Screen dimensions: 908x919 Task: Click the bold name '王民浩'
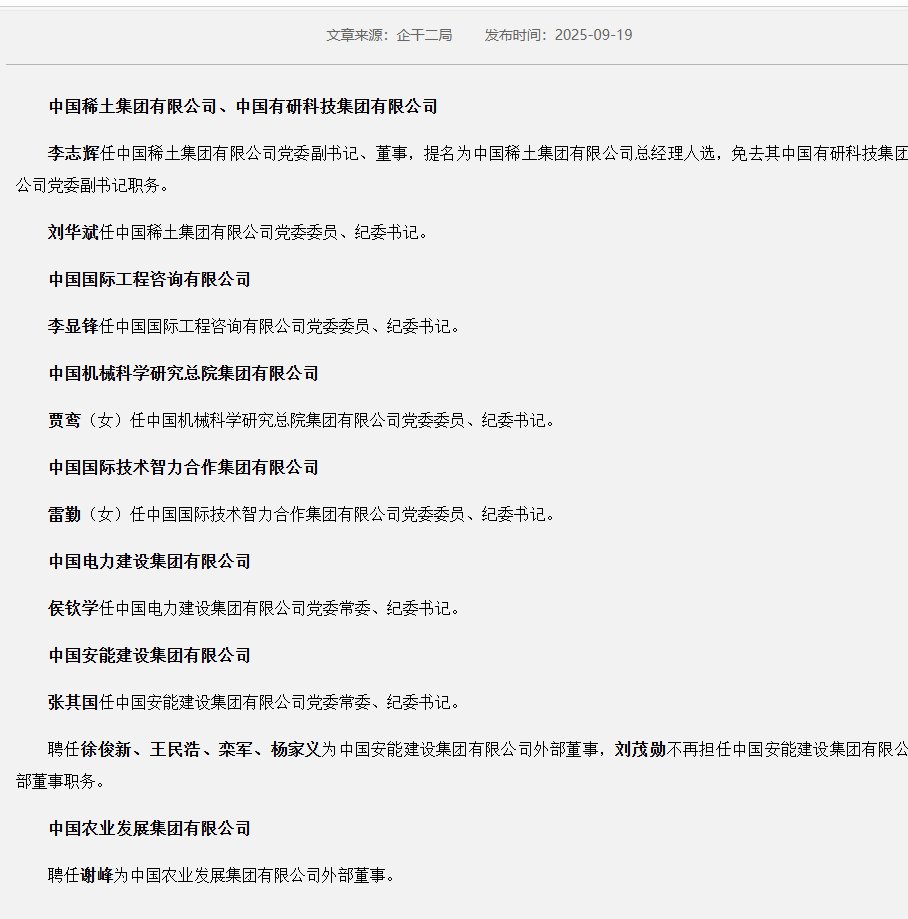coord(175,750)
